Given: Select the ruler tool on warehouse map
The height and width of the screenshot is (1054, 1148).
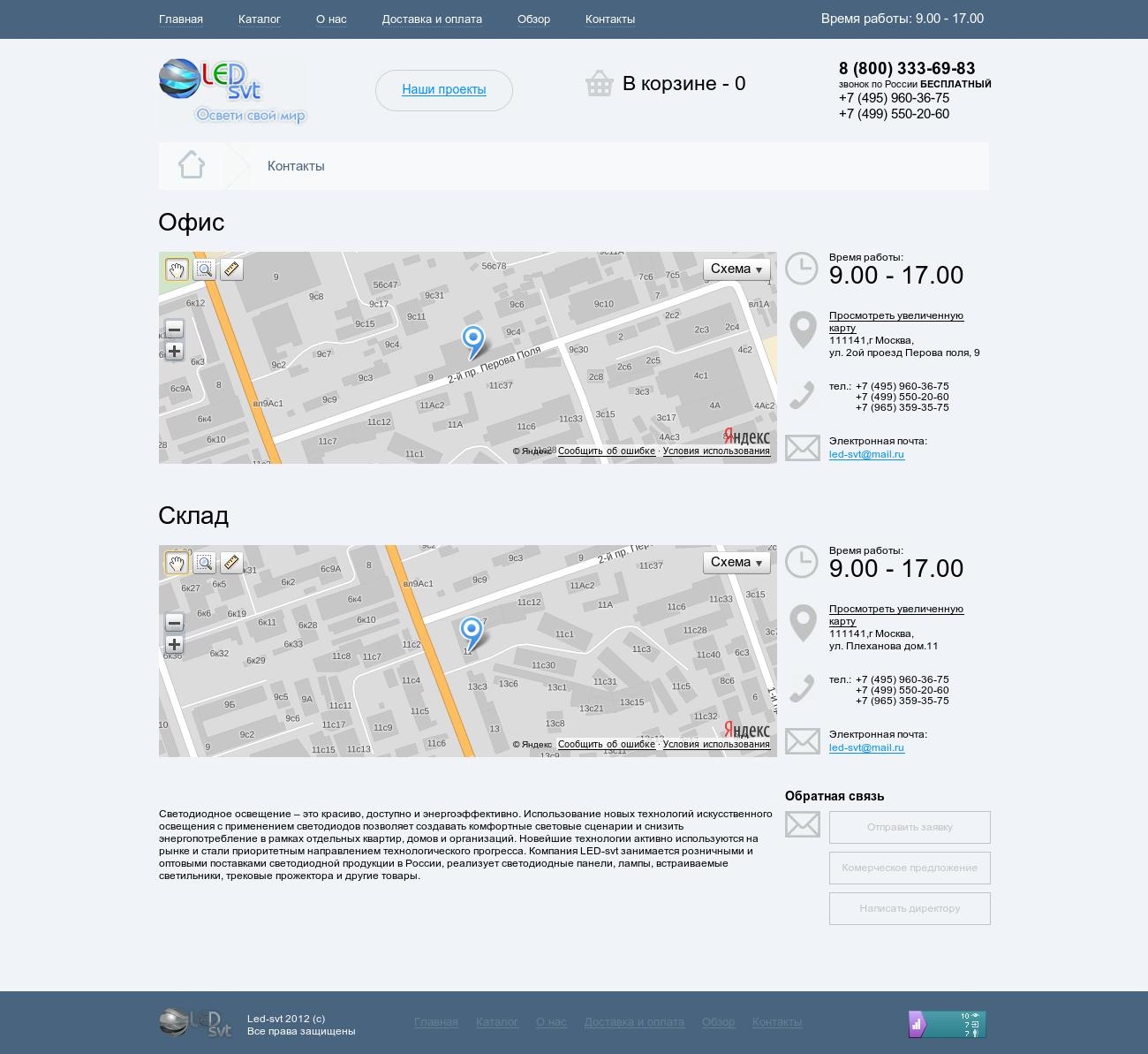Looking at the screenshot, I should click(231, 563).
